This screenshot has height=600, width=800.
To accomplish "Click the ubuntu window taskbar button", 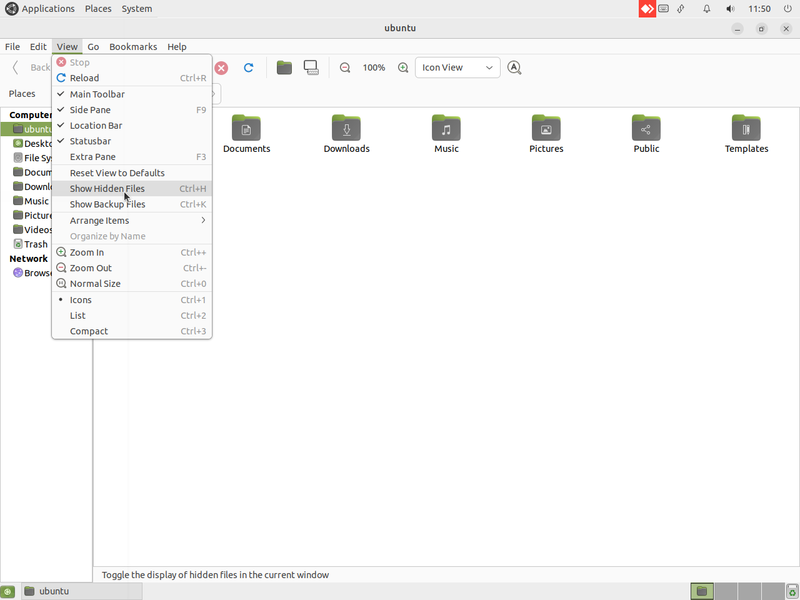I will [x=82, y=591].
